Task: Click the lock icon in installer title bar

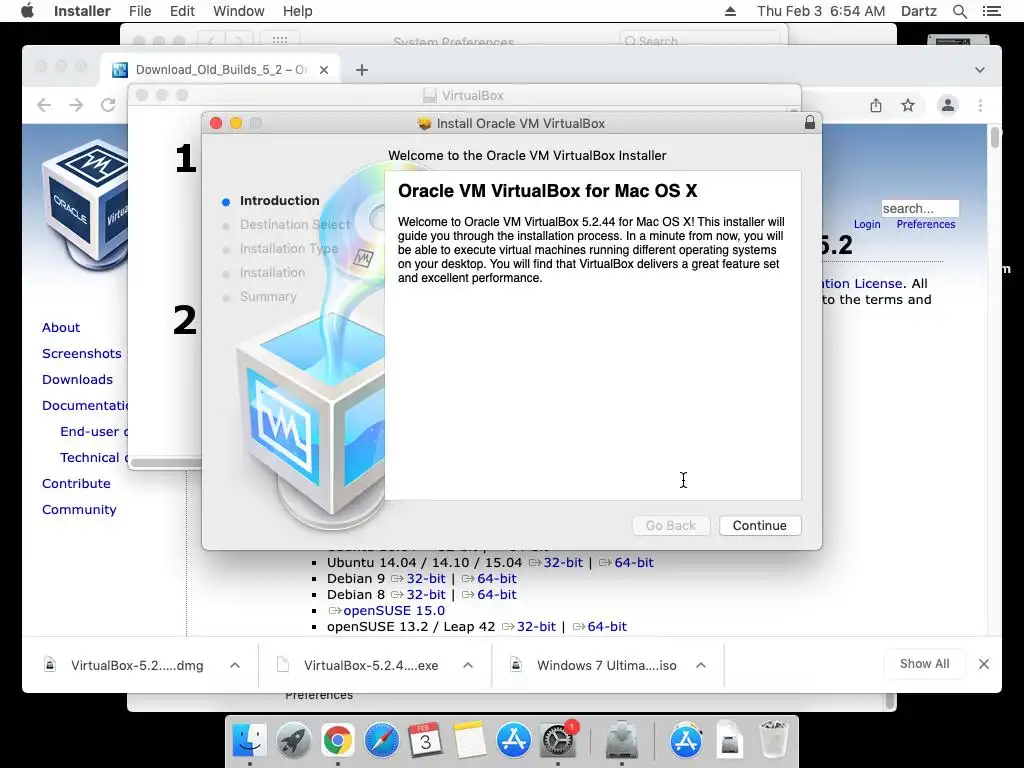Action: [x=810, y=123]
